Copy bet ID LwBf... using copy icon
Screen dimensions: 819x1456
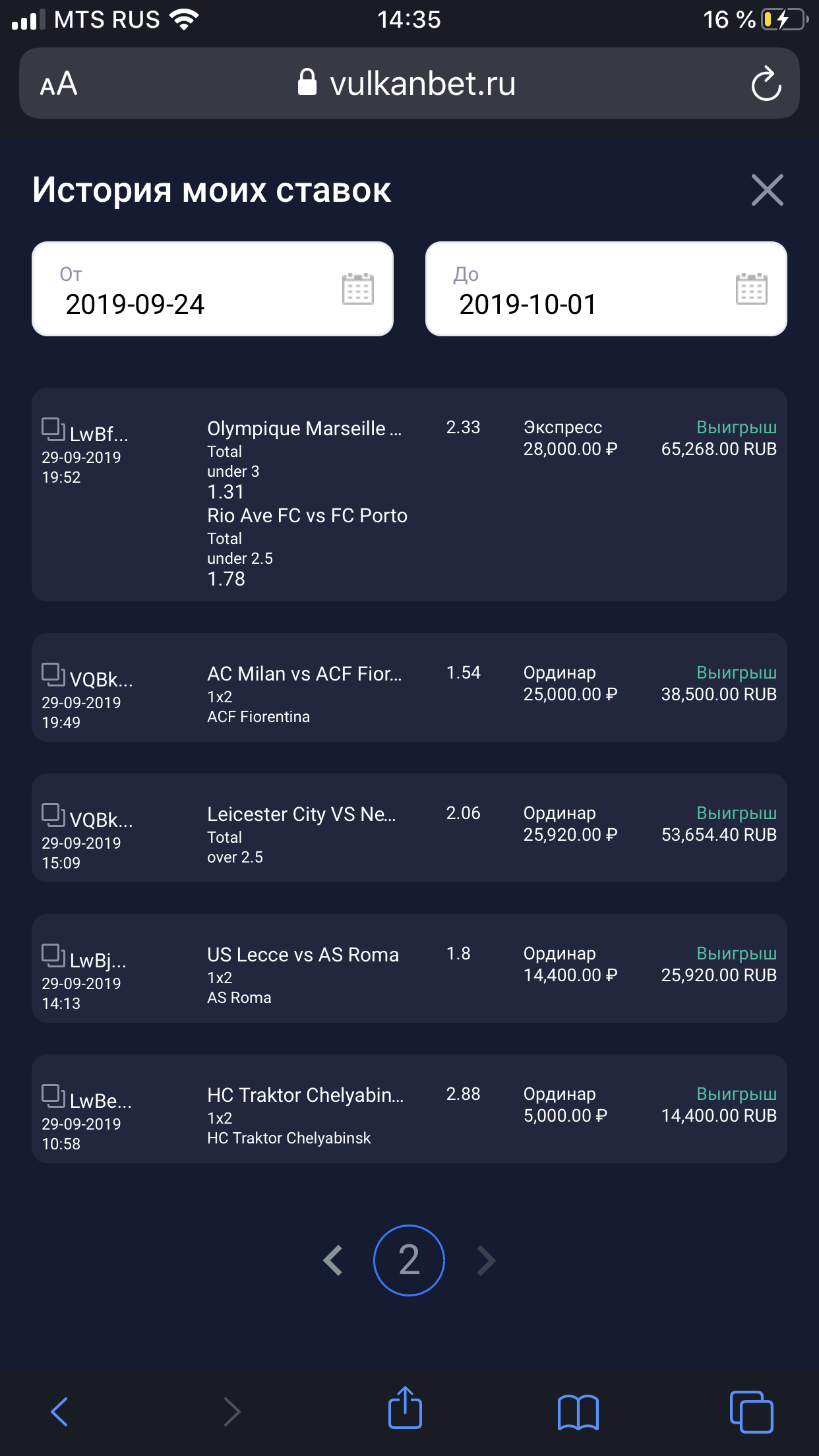pos(53,430)
